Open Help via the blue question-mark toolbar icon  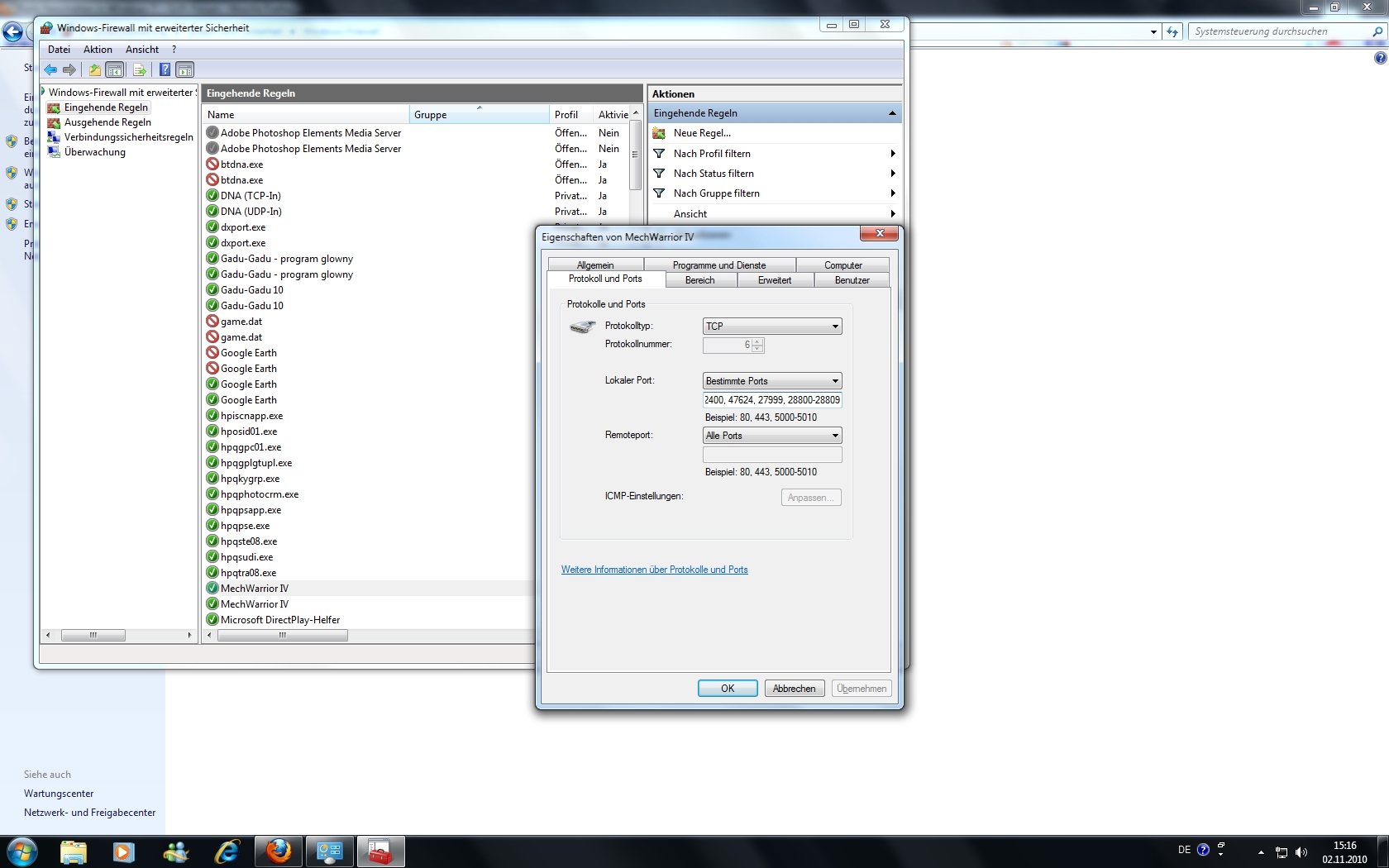165,70
